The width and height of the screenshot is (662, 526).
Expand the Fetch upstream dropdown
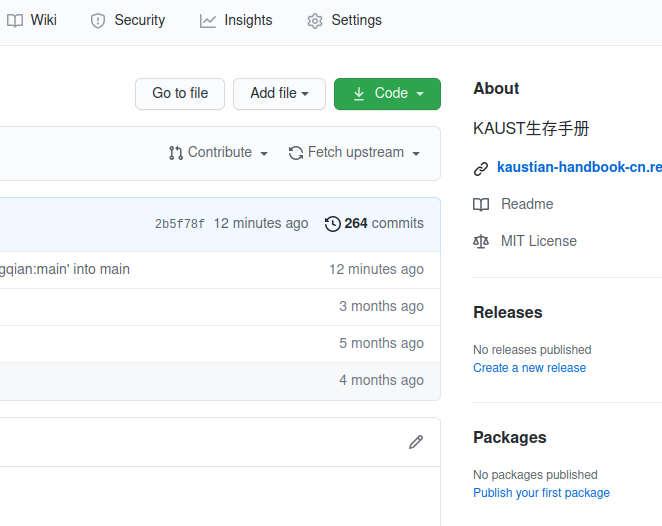pos(354,152)
